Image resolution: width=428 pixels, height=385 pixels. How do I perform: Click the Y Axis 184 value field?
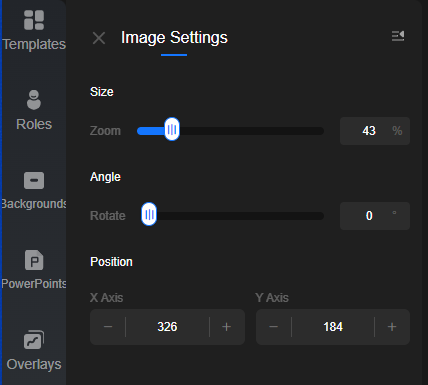[333, 327]
